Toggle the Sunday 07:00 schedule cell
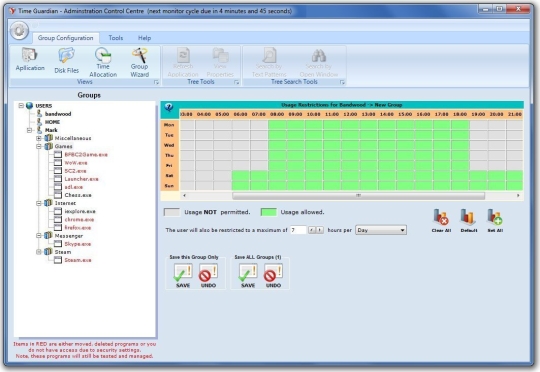Viewport: 540px width, 372px height. click(x=259, y=186)
